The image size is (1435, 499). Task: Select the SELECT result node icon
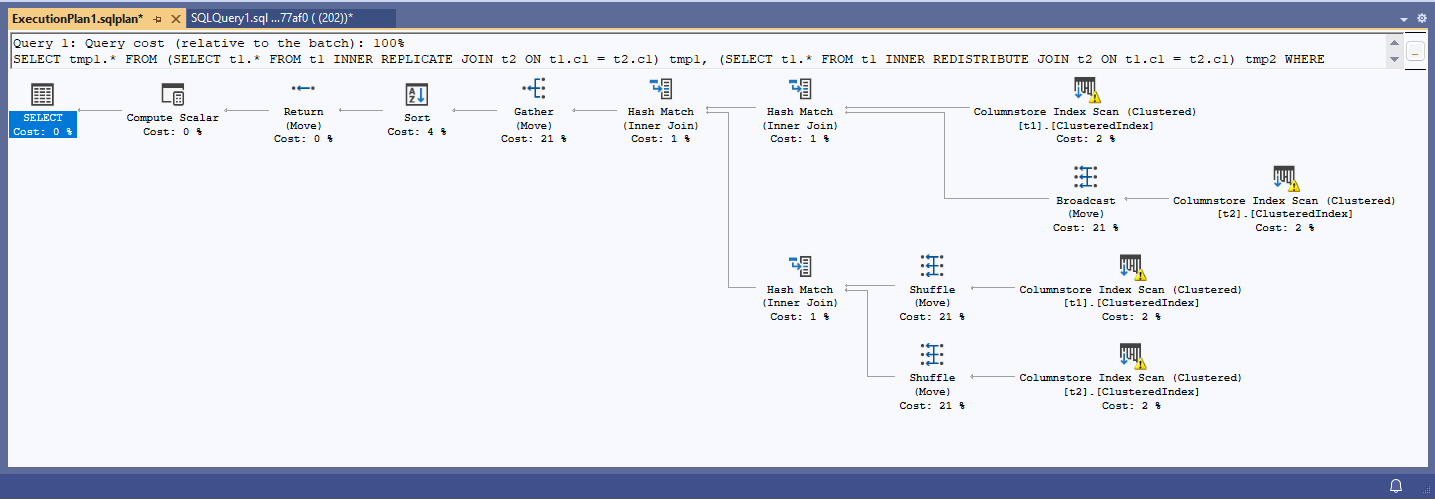point(42,95)
